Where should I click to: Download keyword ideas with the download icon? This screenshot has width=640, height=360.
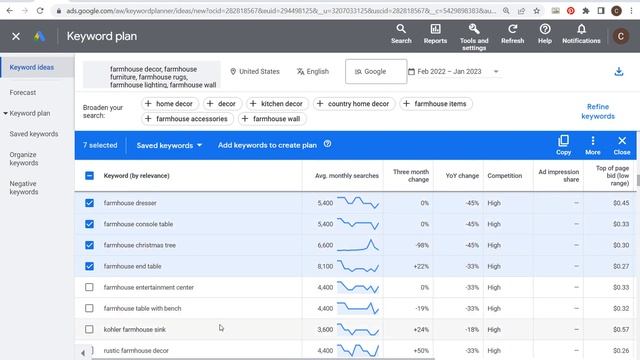(x=619, y=71)
